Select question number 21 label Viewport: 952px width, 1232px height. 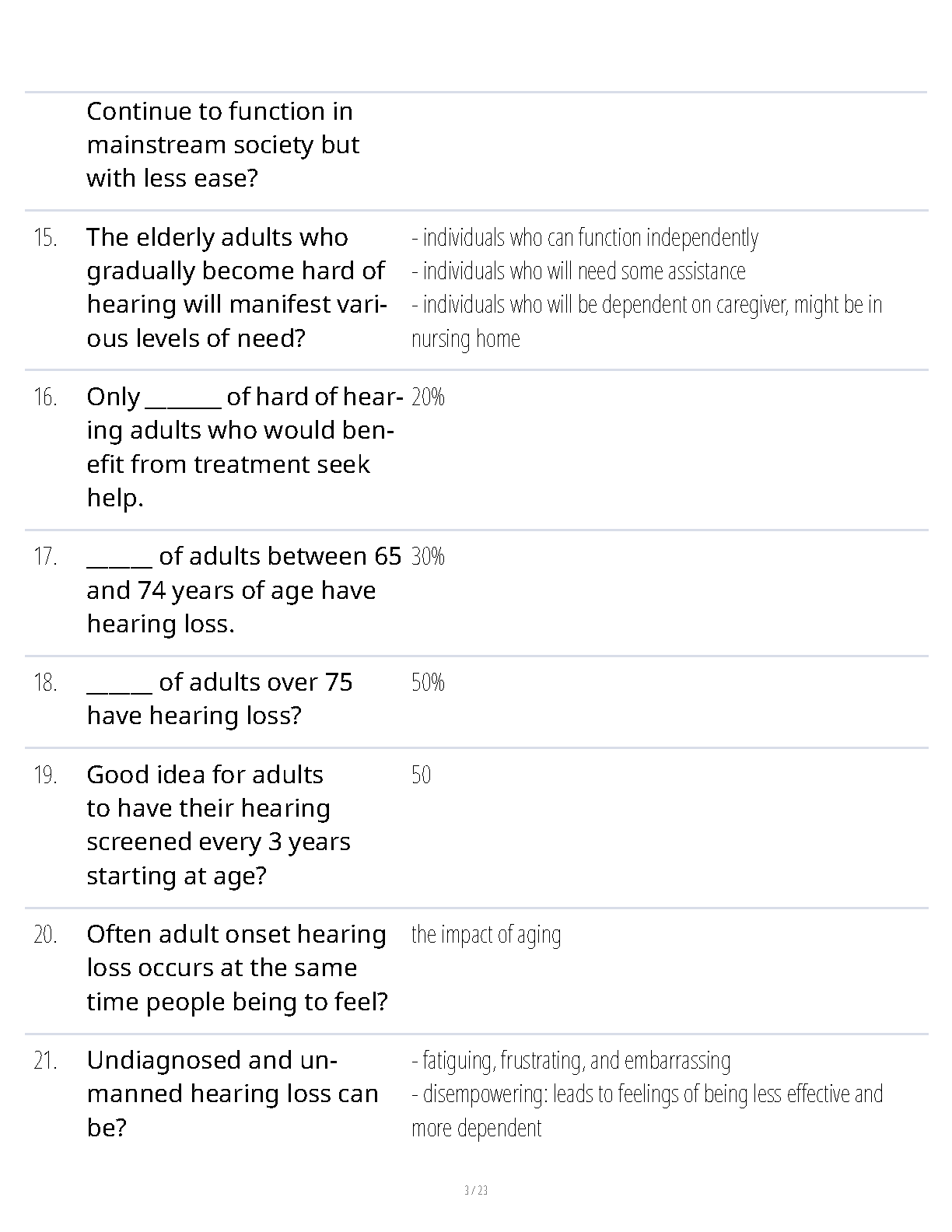[45, 1061]
